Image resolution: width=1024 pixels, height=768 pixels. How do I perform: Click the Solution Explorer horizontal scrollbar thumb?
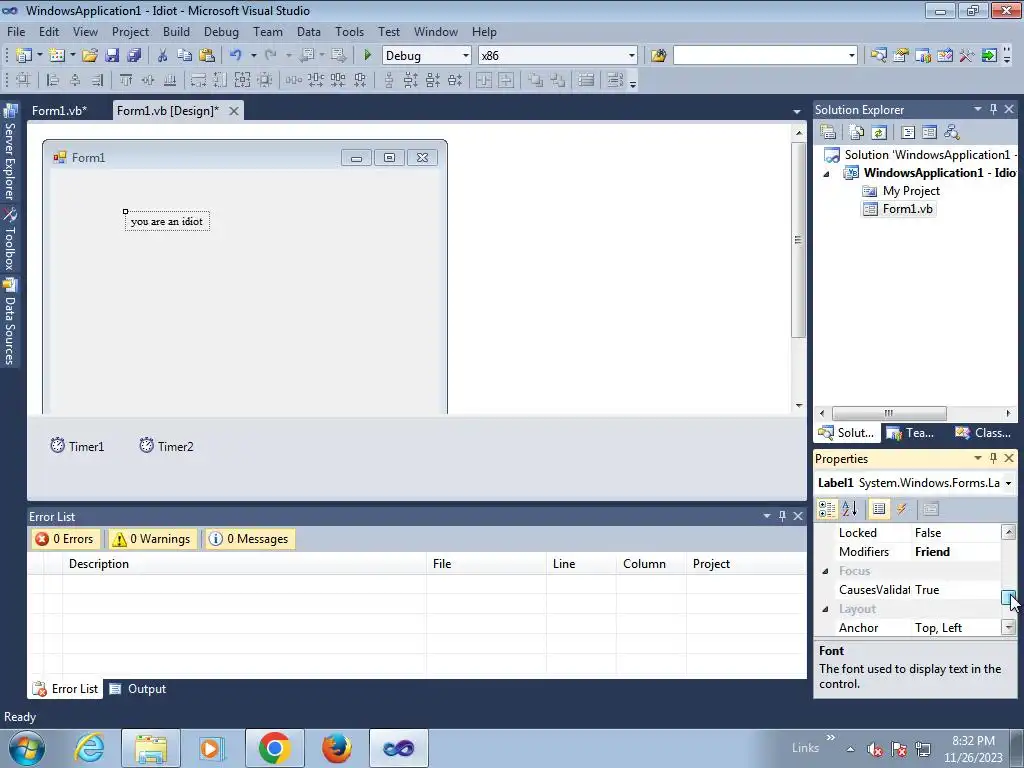[889, 413]
